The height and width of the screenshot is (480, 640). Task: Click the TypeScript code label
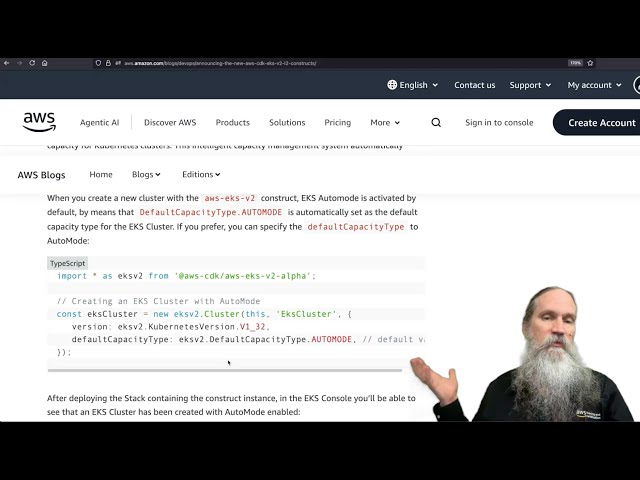tap(67, 263)
